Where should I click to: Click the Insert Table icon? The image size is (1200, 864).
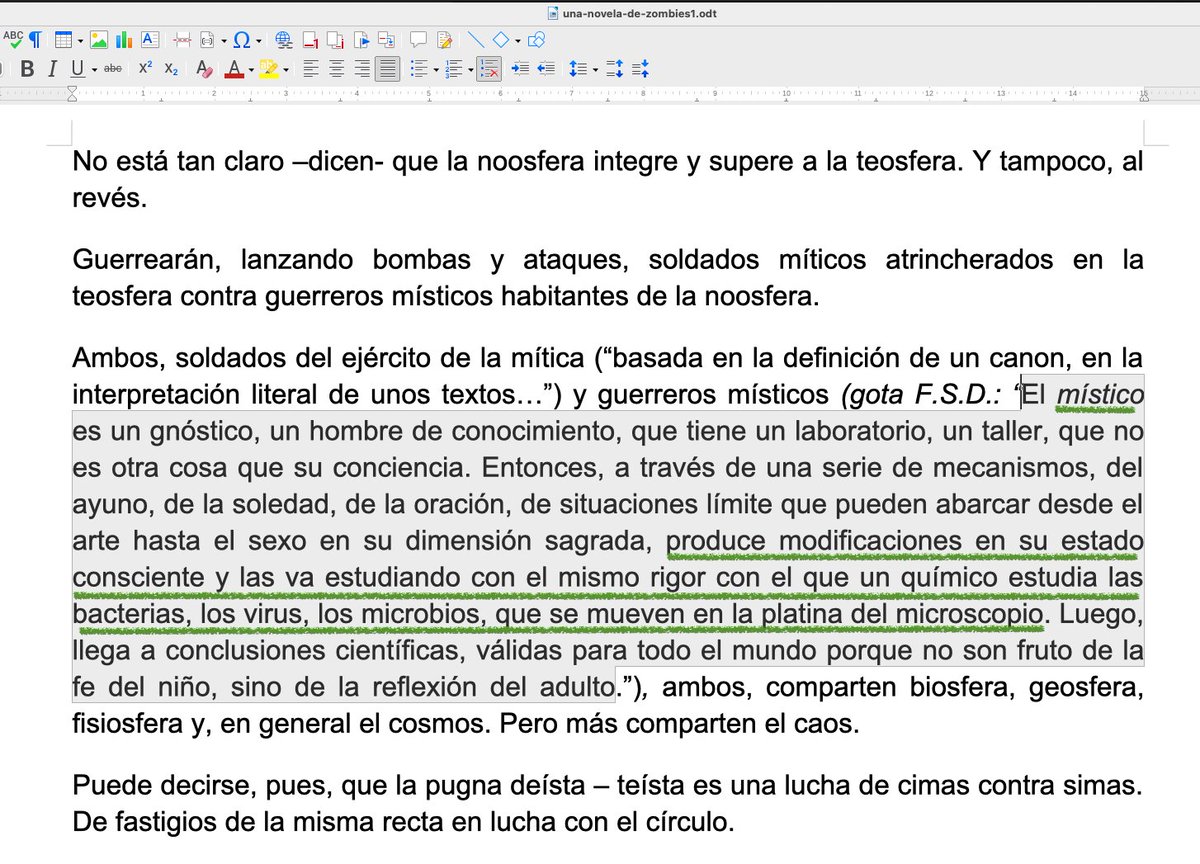63,40
